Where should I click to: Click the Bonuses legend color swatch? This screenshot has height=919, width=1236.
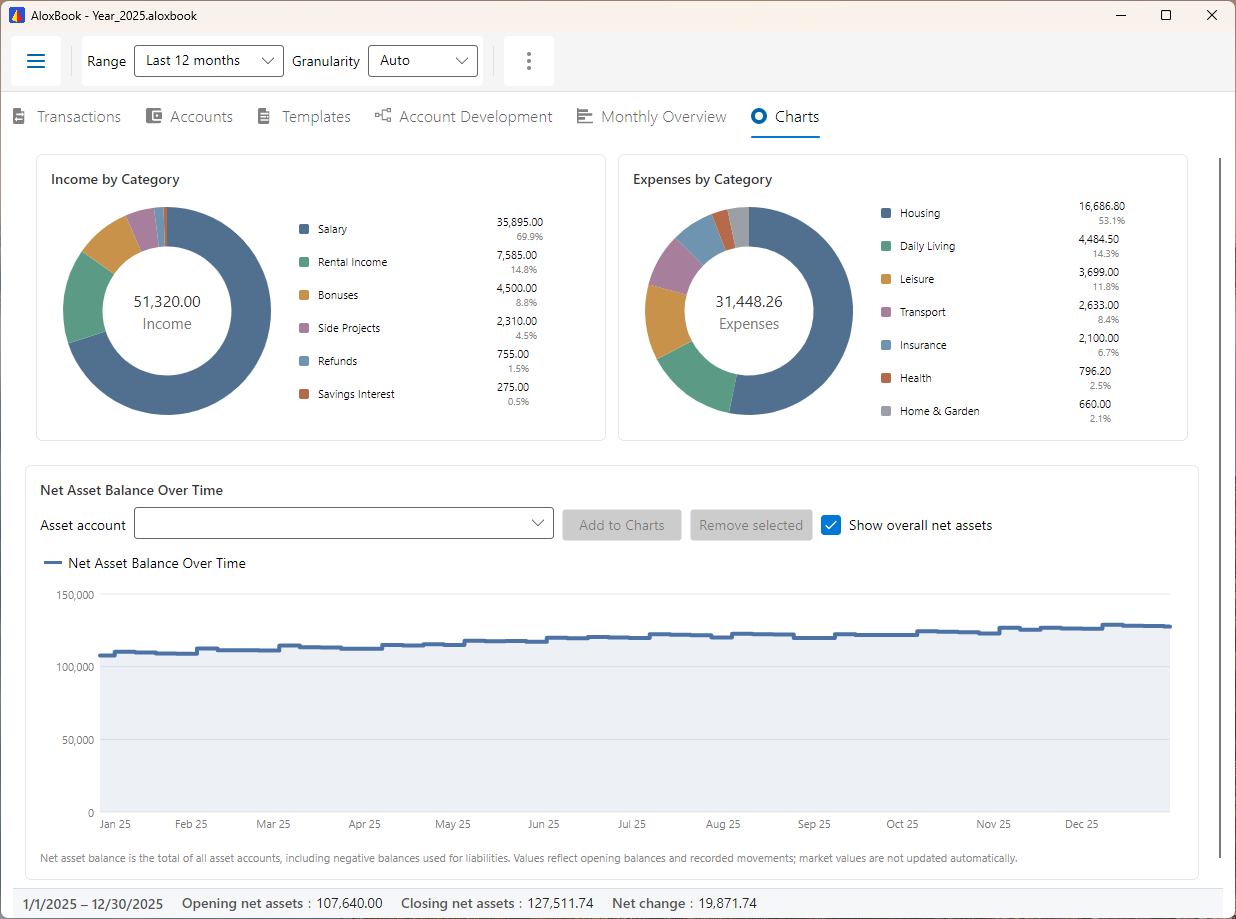[304, 295]
